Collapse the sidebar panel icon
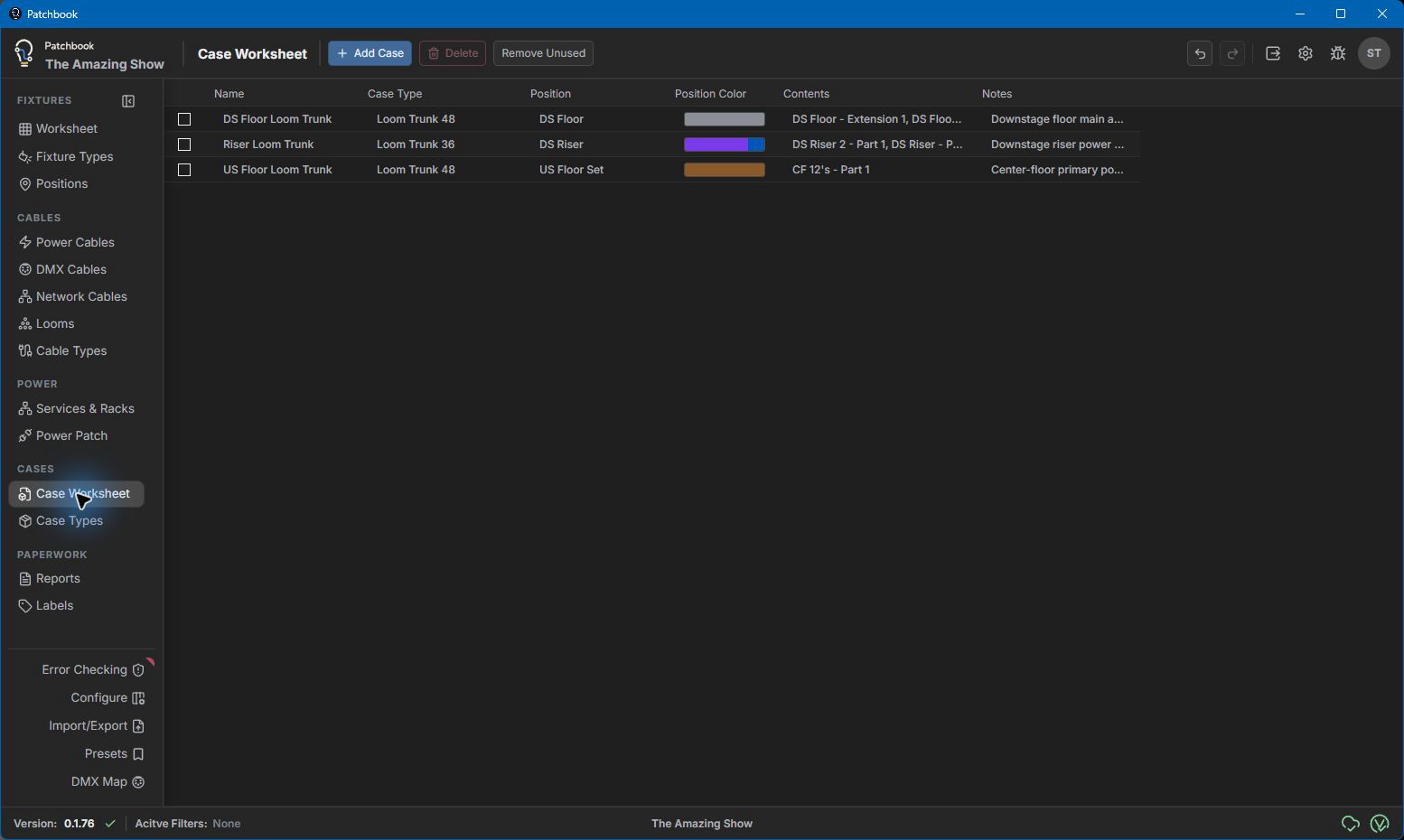Viewport: 1404px width, 840px height. pyautogui.click(x=128, y=101)
